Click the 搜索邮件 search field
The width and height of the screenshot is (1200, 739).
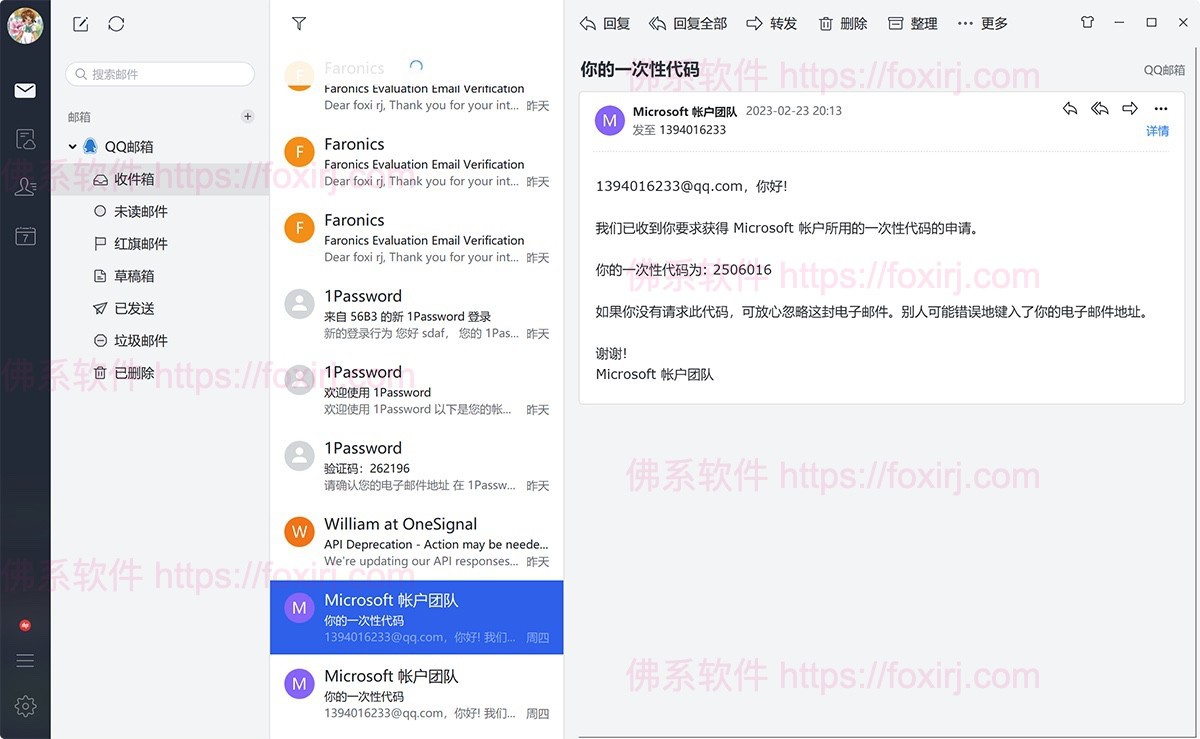click(x=160, y=73)
